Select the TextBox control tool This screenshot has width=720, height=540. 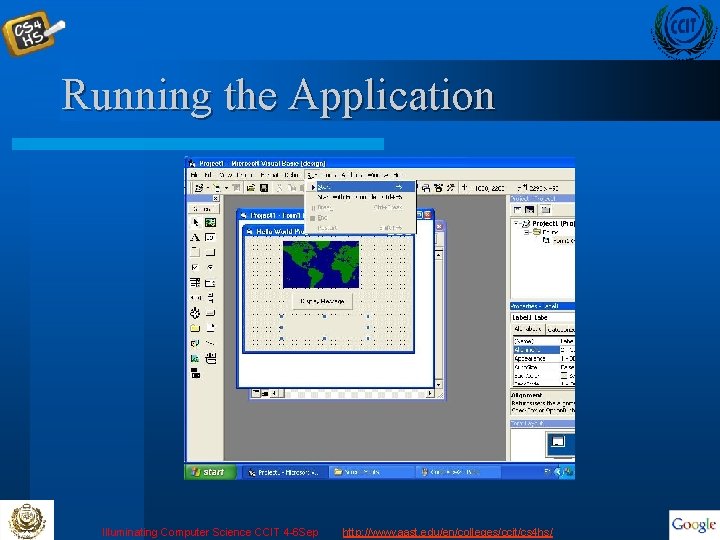point(210,237)
